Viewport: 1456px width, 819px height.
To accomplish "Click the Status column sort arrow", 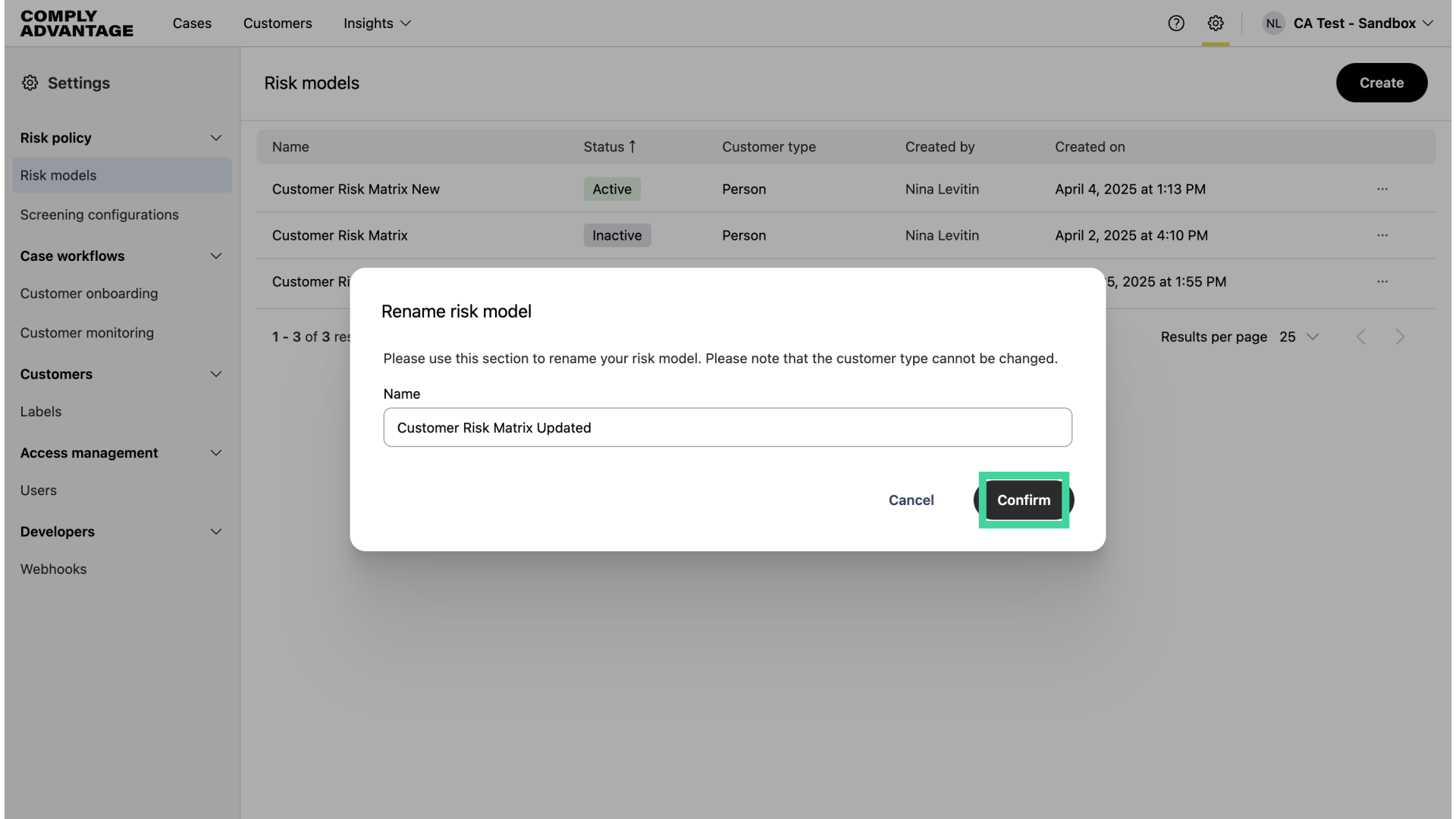I will (x=632, y=146).
